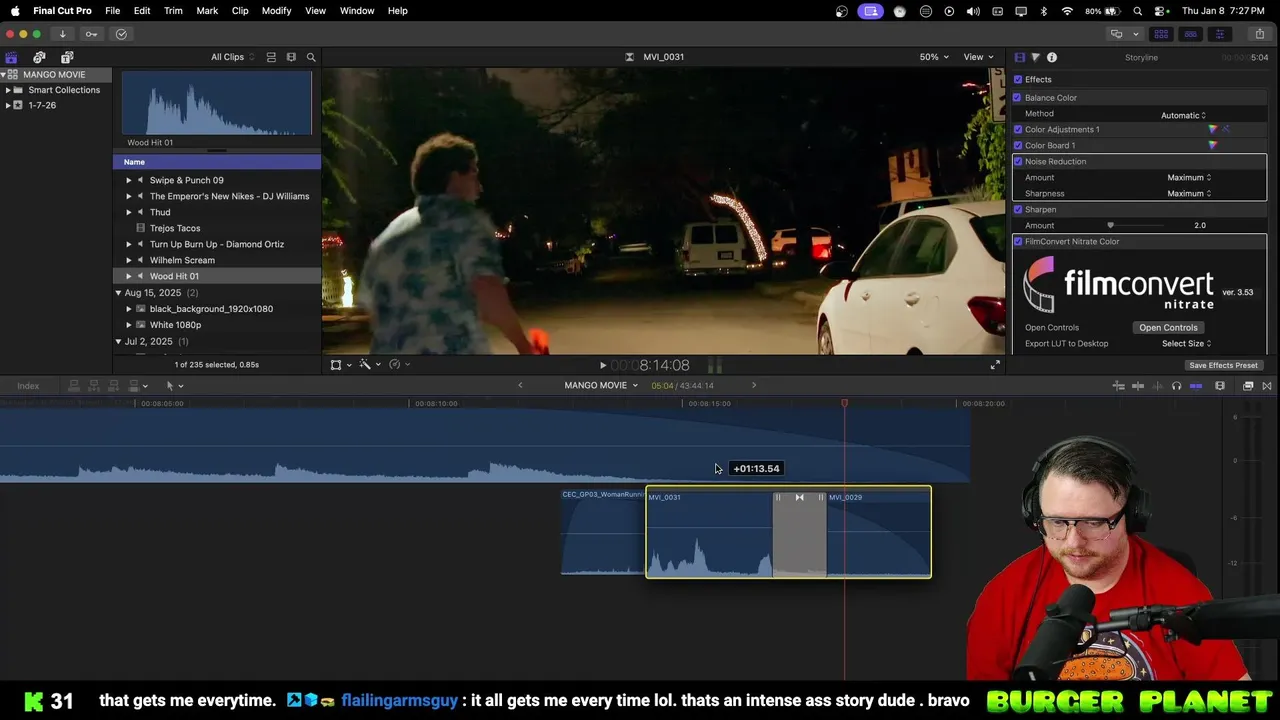Show or hide the Timeline button
Image resolution: width=1280 pixels, height=720 pixels.
1190,34
